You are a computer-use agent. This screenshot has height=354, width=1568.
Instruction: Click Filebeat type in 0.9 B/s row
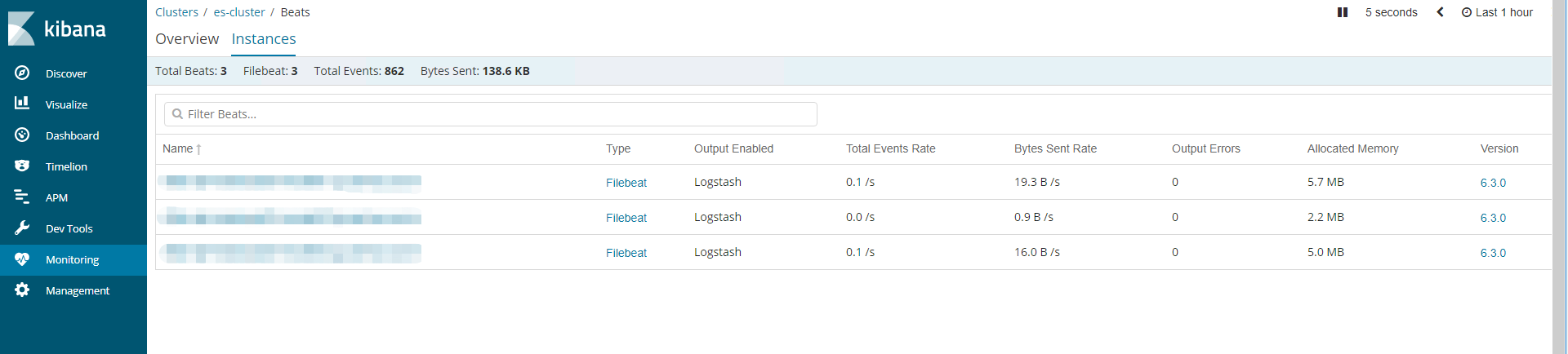point(626,218)
